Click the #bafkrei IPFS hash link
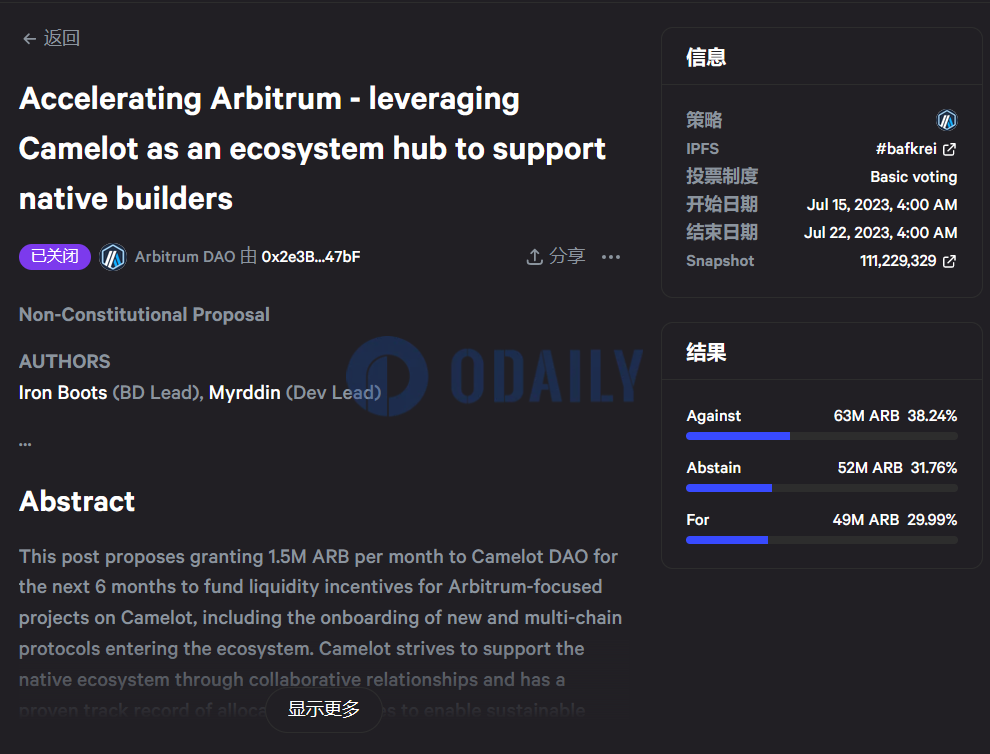 pos(907,149)
